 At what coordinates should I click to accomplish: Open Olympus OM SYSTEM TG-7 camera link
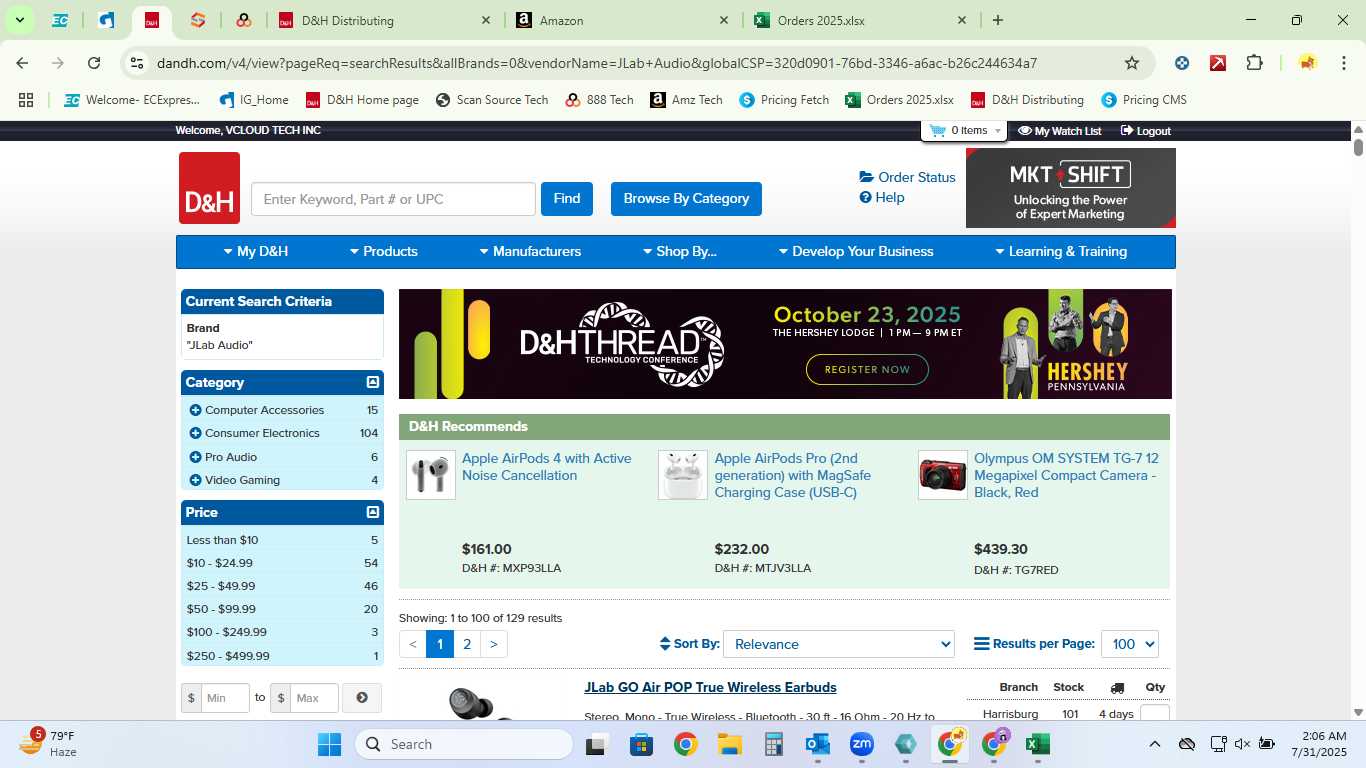(1066, 475)
